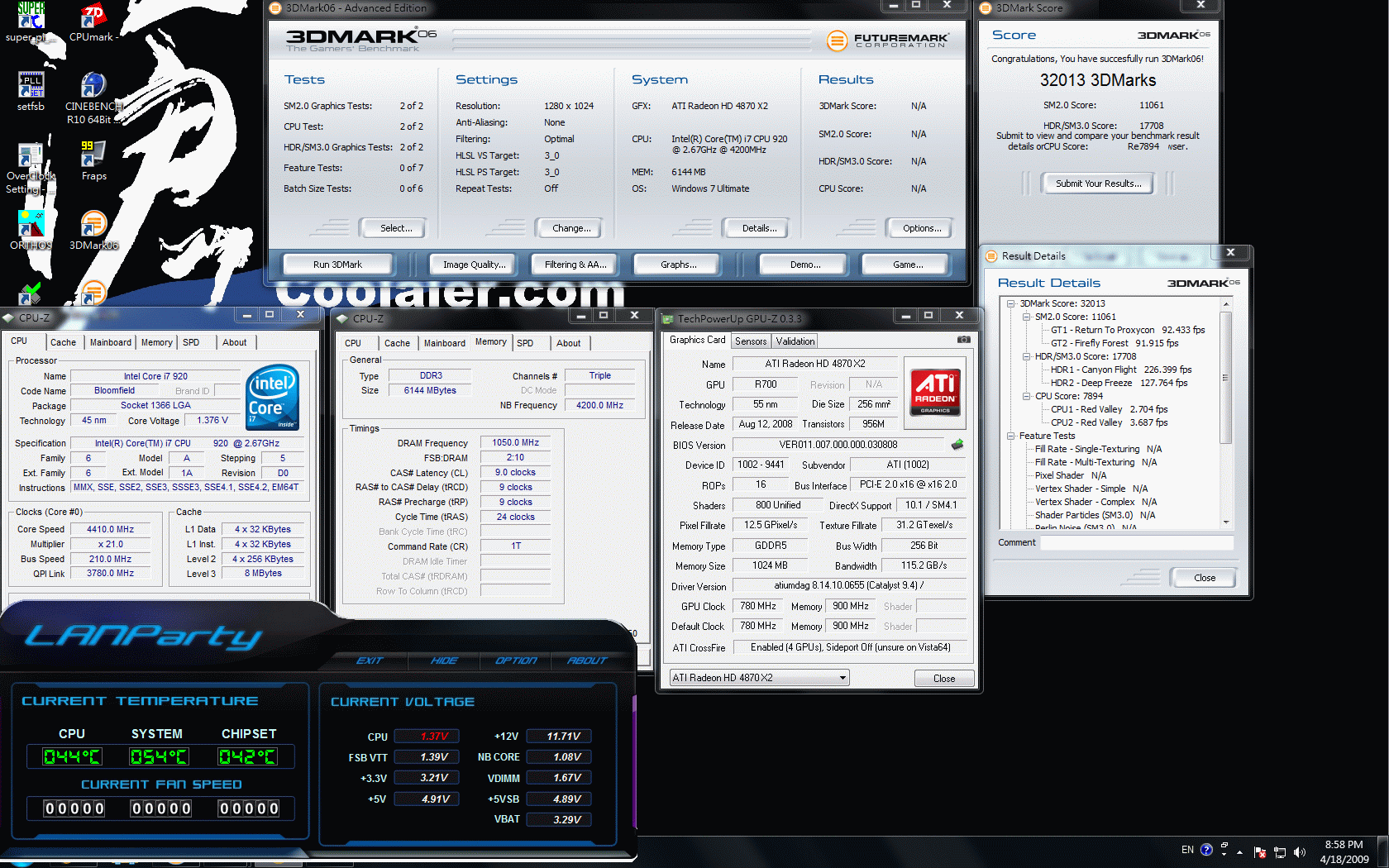
Task: Open the Image Quality... button
Action: pyautogui.click(x=474, y=265)
